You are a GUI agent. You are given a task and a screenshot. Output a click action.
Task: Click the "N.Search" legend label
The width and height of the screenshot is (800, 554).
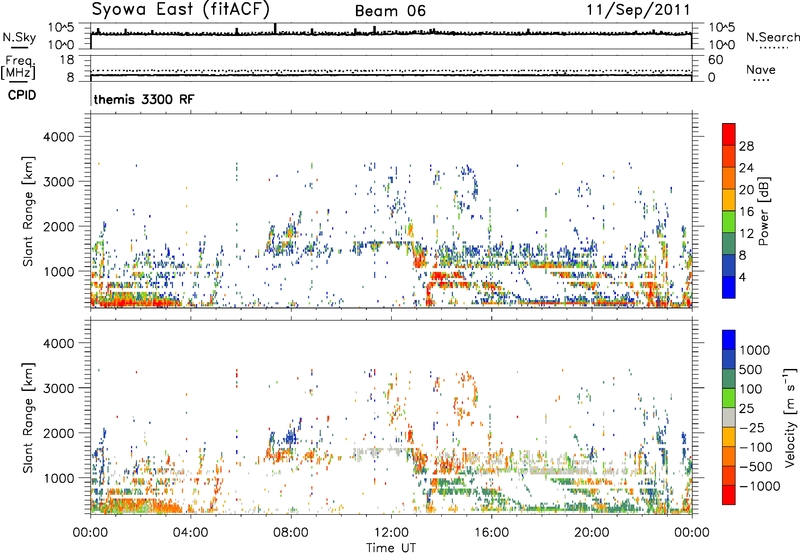[772, 37]
